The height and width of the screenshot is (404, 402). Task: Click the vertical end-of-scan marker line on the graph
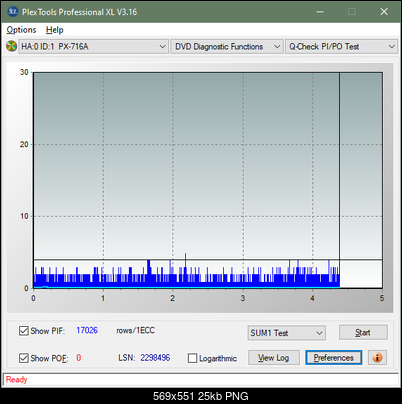[x=339, y=180]
